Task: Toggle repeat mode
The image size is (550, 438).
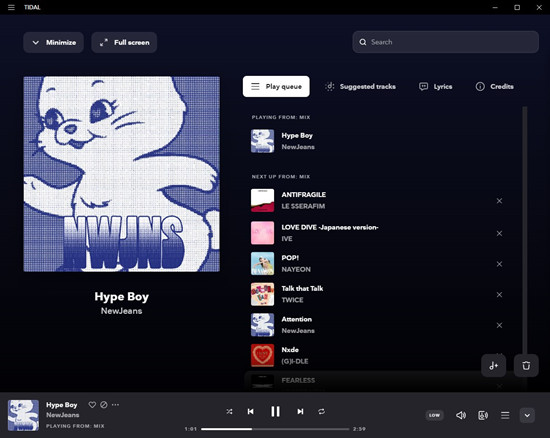Action: tap(321, 411)
